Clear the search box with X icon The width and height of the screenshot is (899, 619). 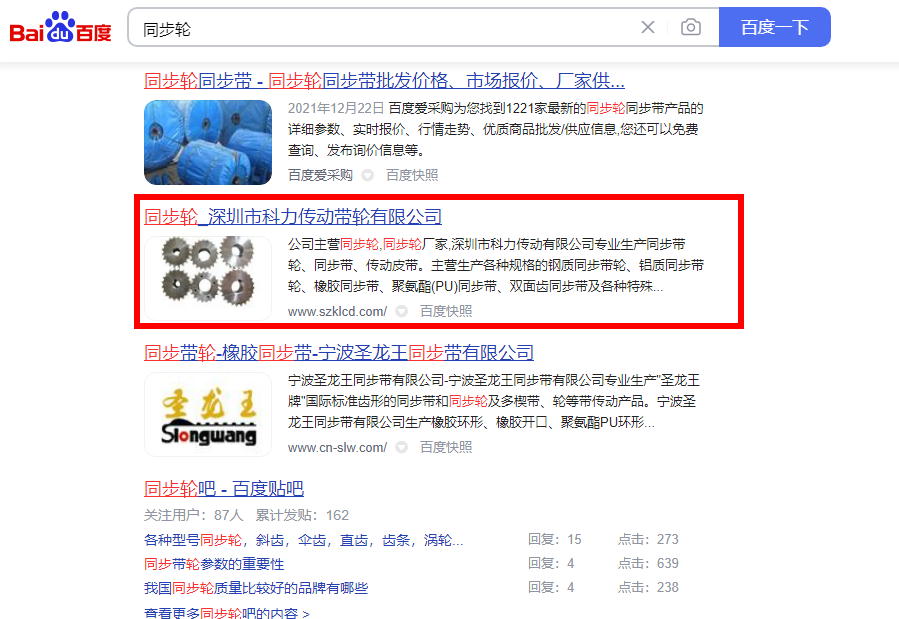(x=648, y=27)
